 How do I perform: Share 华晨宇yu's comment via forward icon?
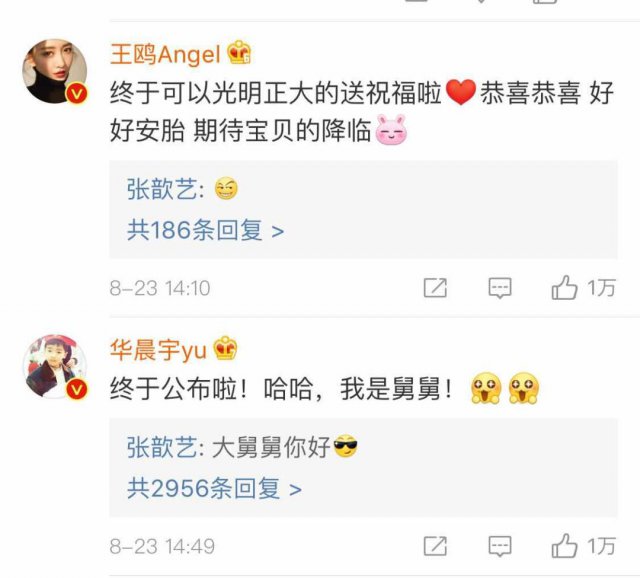coord(435,546)
